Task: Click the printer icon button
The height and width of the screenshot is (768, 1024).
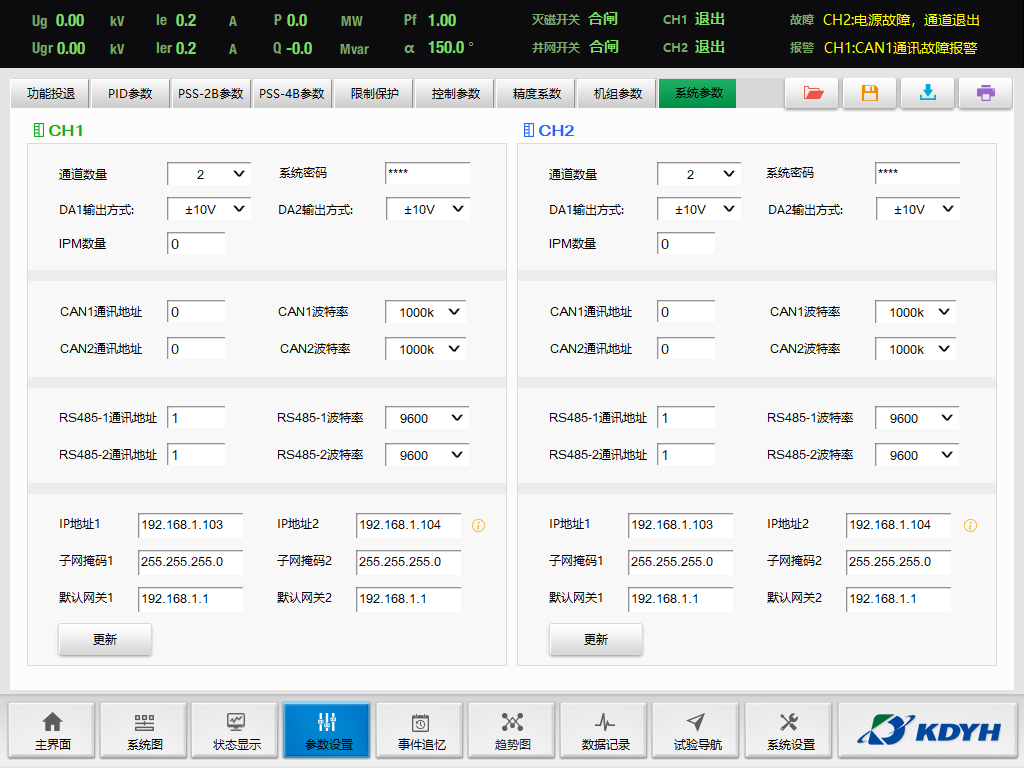Action: pos(985,93)
